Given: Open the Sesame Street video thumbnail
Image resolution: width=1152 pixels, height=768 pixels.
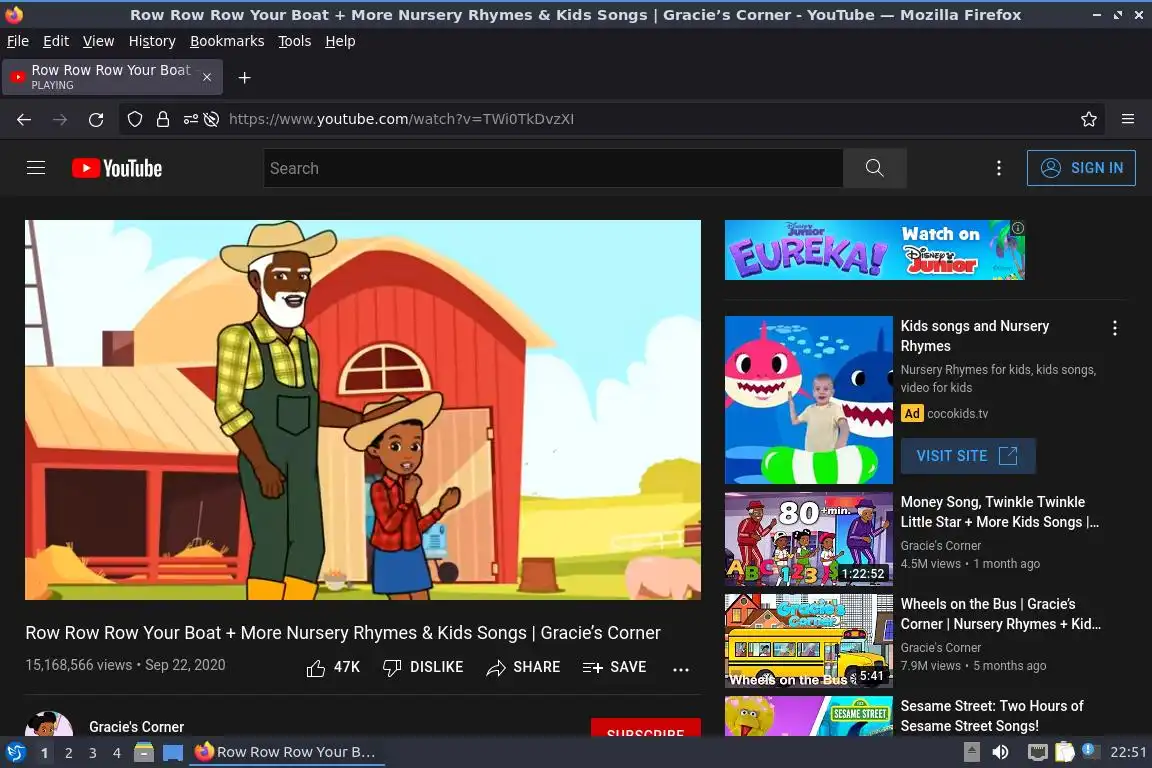Looking at the screenshot, I should tap(809, 716).
